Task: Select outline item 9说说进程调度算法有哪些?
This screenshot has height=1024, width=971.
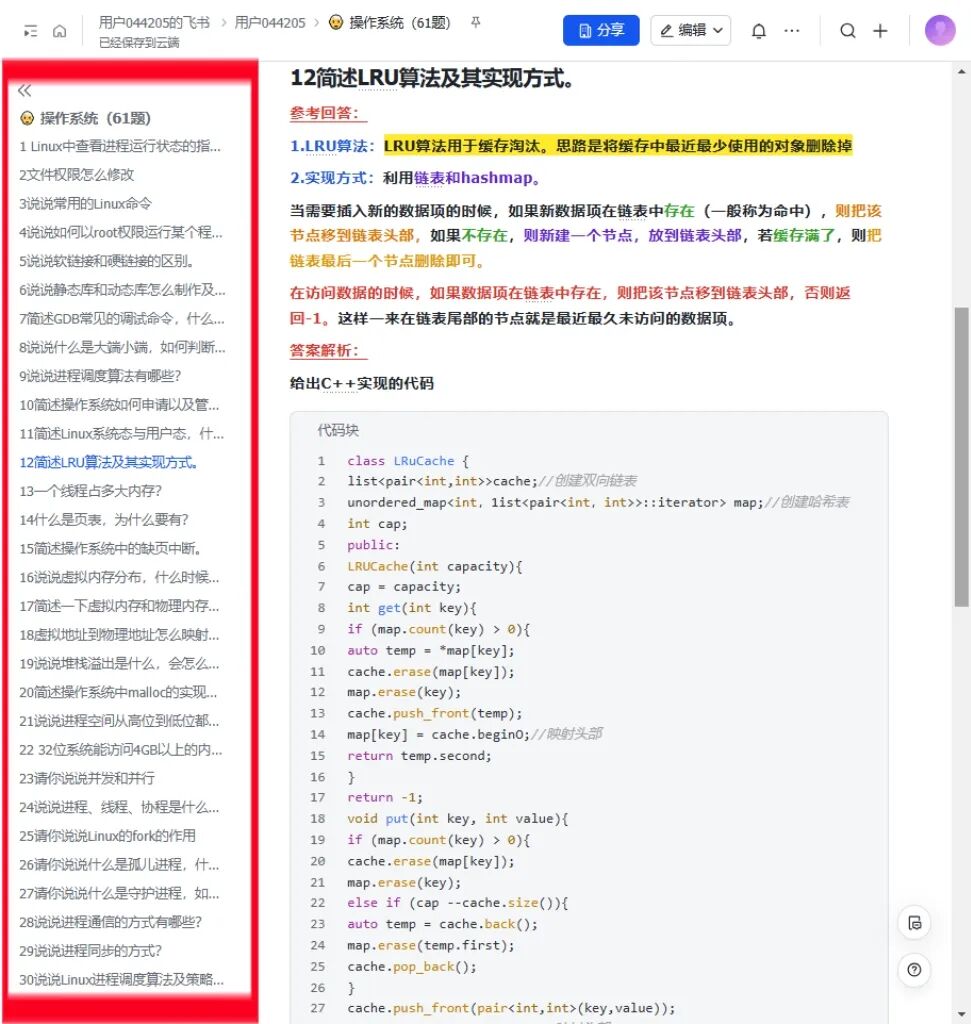Action: tap(100, 376)
